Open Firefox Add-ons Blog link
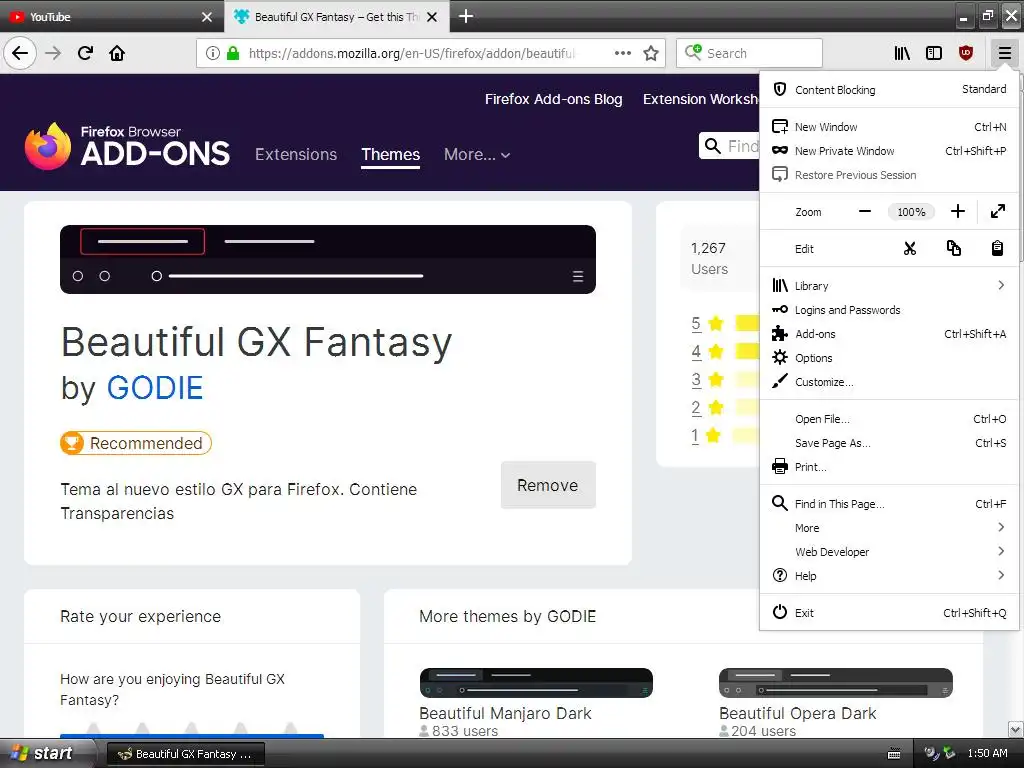 pos(553,99)
